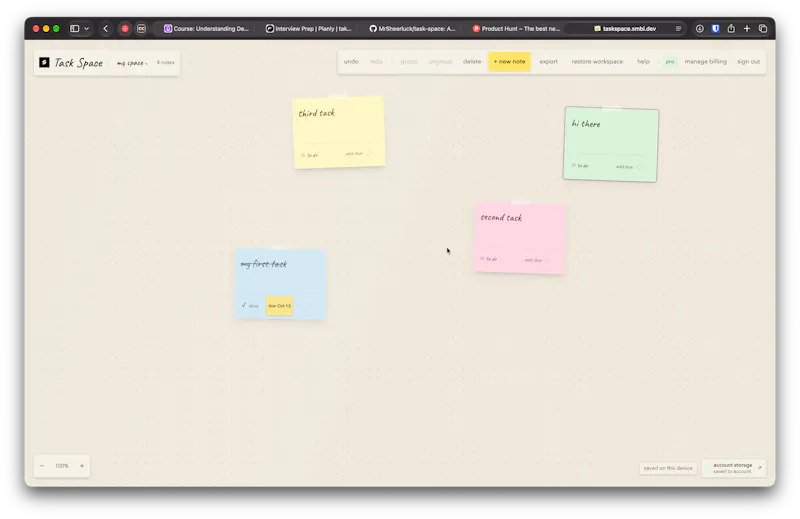Click the '4 notes' counter
Screen dimensions: 800x519
click(165, 62)
